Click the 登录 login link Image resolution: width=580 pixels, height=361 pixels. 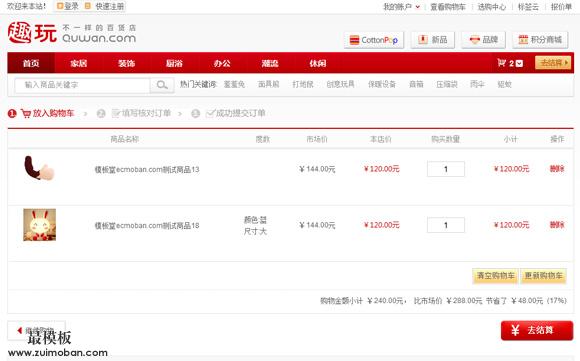click(x=68, y=6)
